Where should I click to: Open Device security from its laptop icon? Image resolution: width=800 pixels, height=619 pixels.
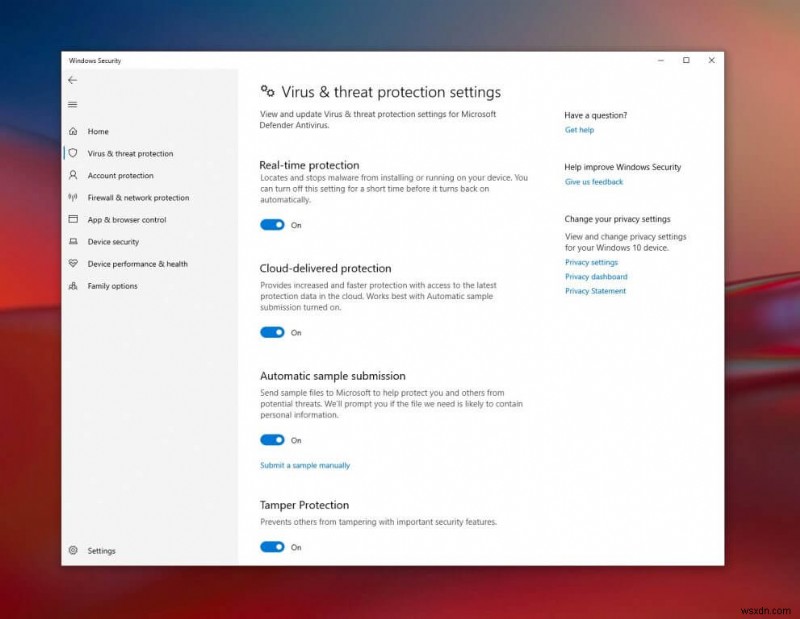pyautogui.click(x=72, y=241)
